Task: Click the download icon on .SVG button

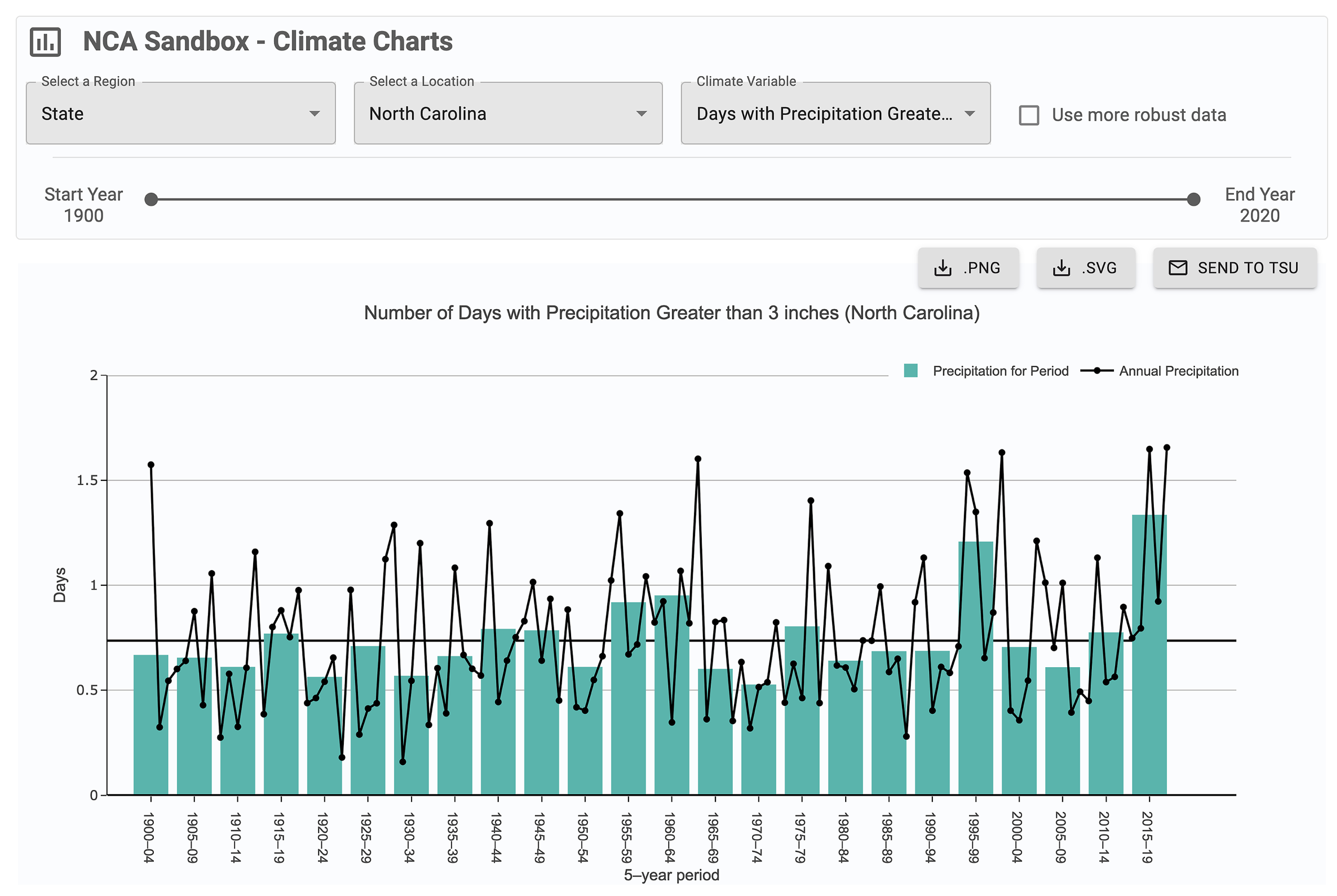Action: pyautogui.click(x=1061, y=267)
